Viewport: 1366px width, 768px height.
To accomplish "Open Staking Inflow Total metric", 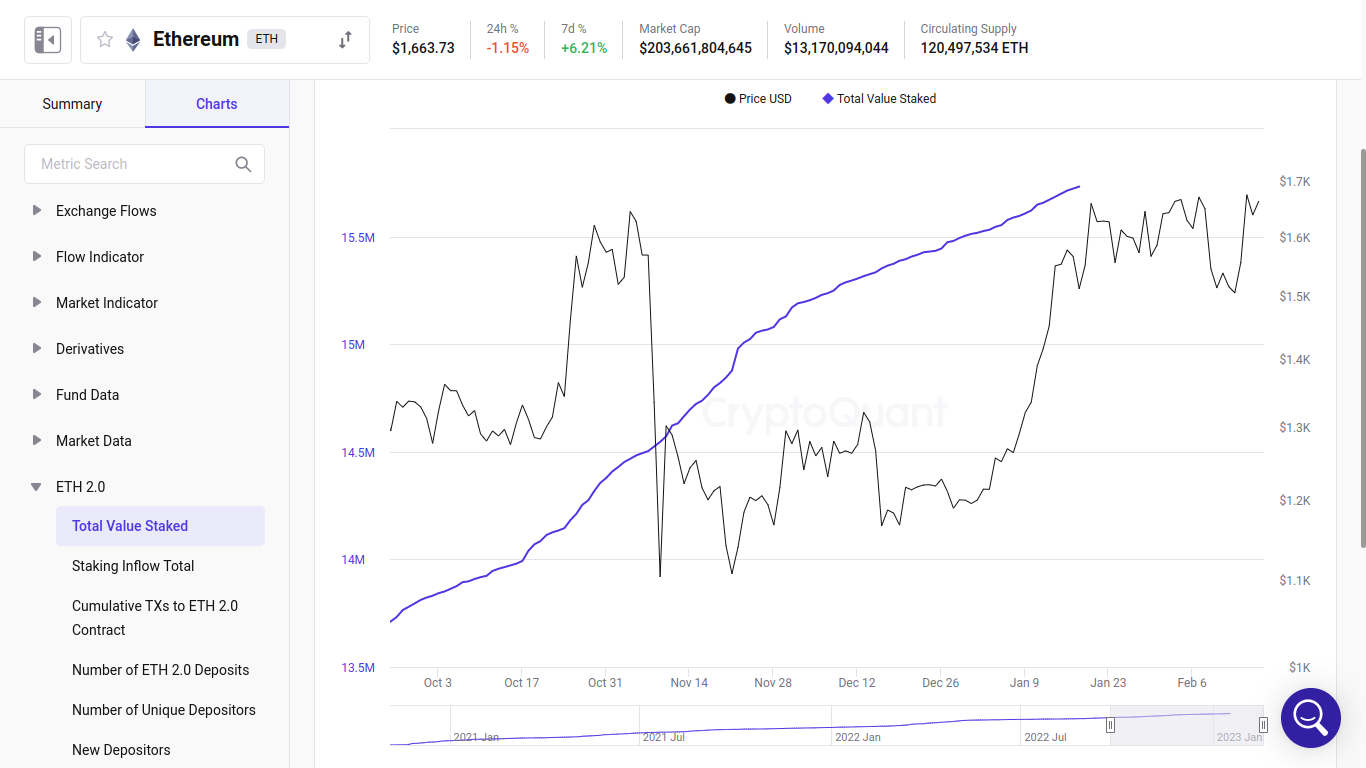I will (133, 566).
